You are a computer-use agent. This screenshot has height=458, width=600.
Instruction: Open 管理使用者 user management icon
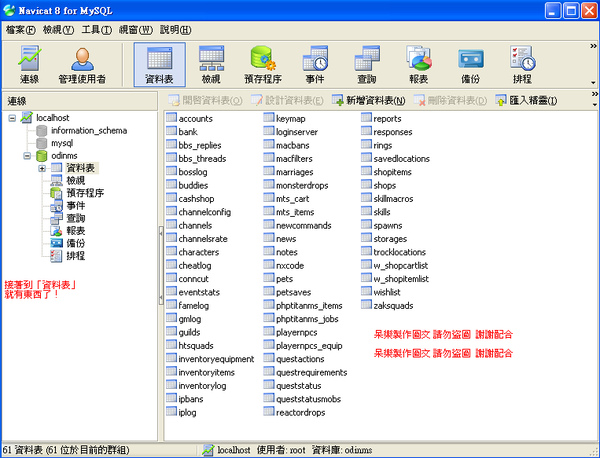[x=82, y=64]
